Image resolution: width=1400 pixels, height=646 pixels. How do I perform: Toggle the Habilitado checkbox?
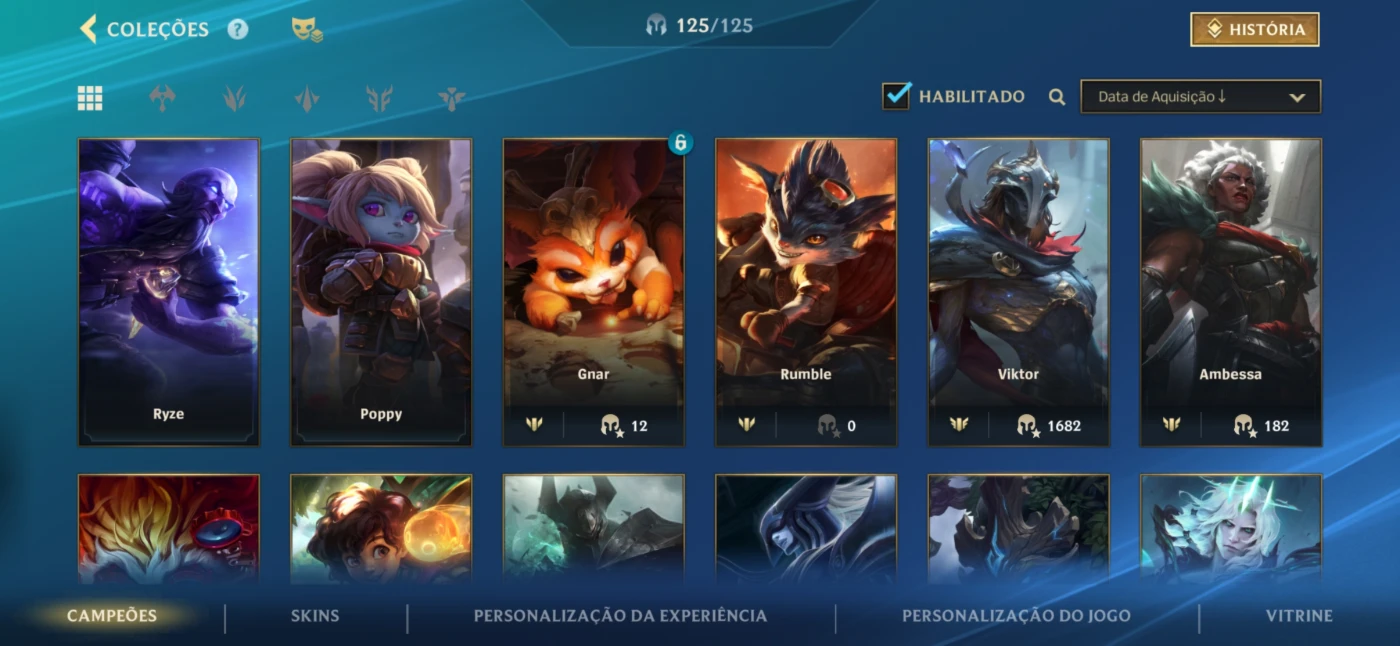click(x=896, y=96)
